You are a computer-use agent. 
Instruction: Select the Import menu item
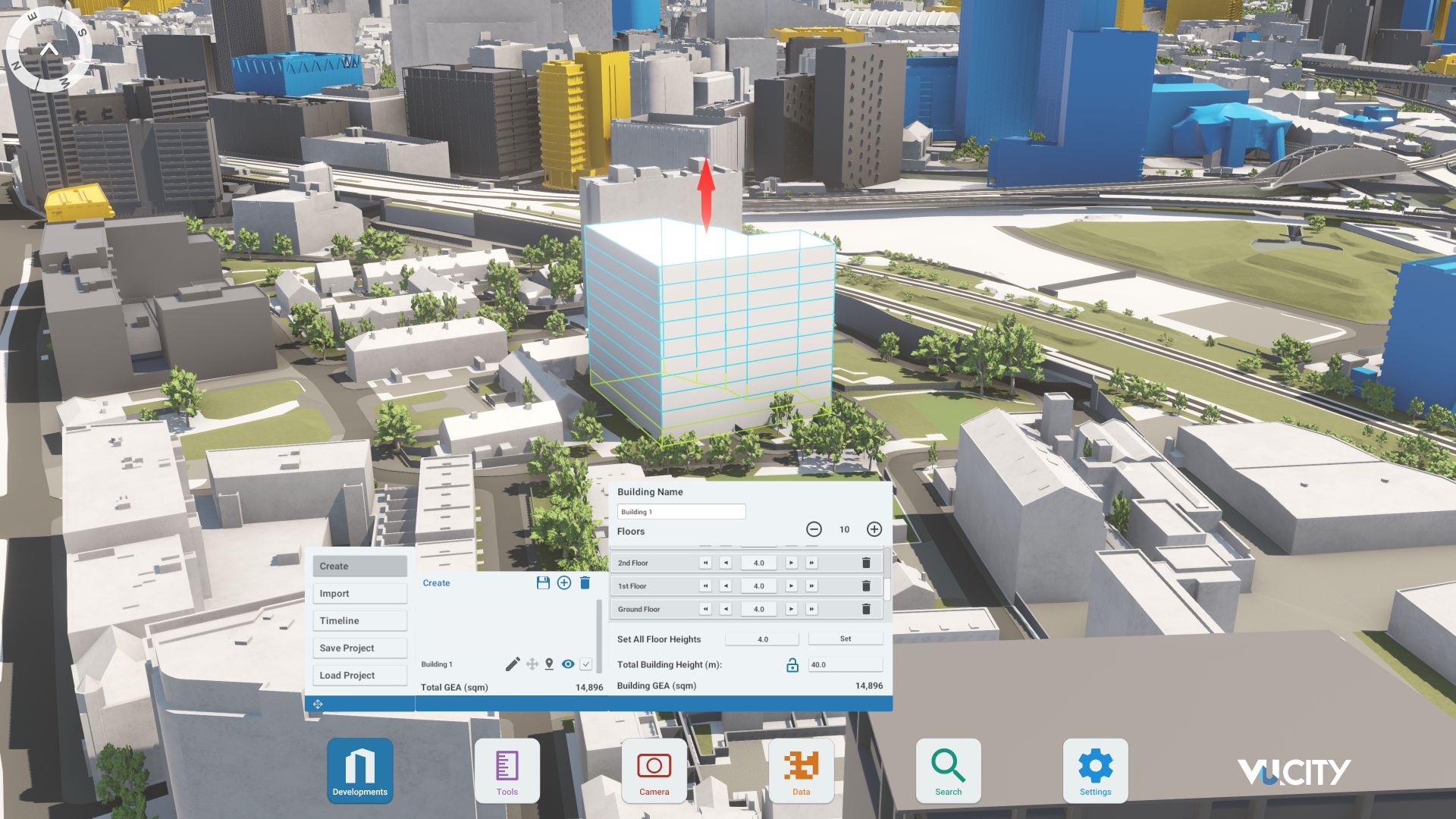[x=359, y=594]
